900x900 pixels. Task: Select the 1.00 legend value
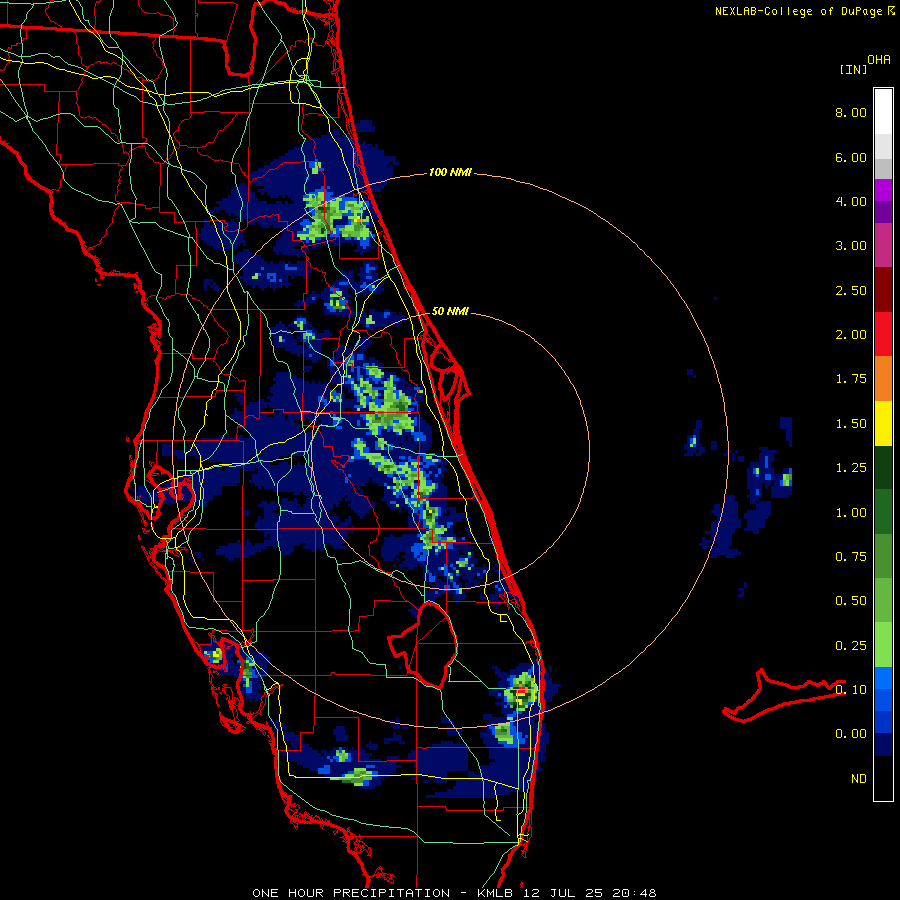coord(851,513)
